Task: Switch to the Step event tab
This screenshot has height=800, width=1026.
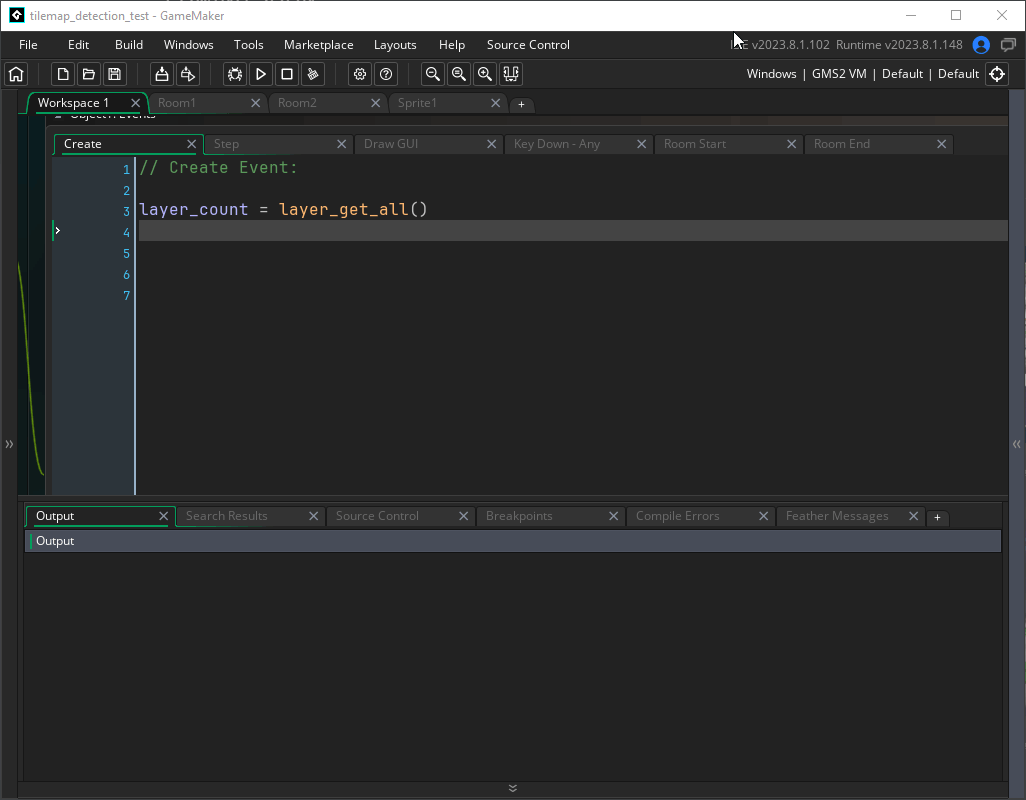Action: pos(226,143)
